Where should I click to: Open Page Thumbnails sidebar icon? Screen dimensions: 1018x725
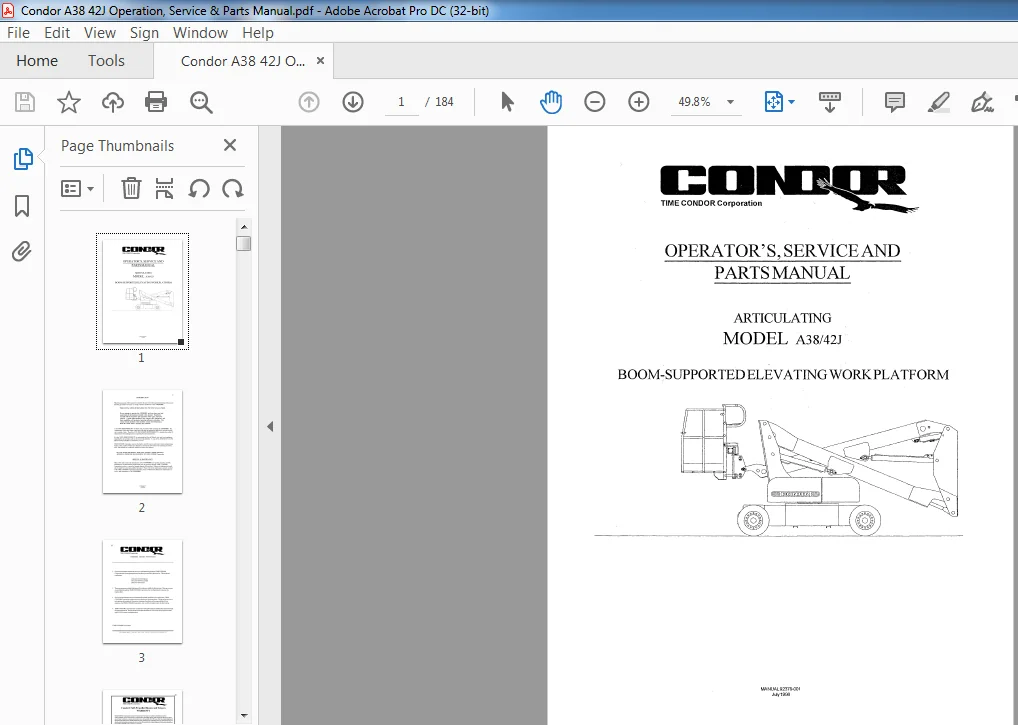(x=23, y=159)
